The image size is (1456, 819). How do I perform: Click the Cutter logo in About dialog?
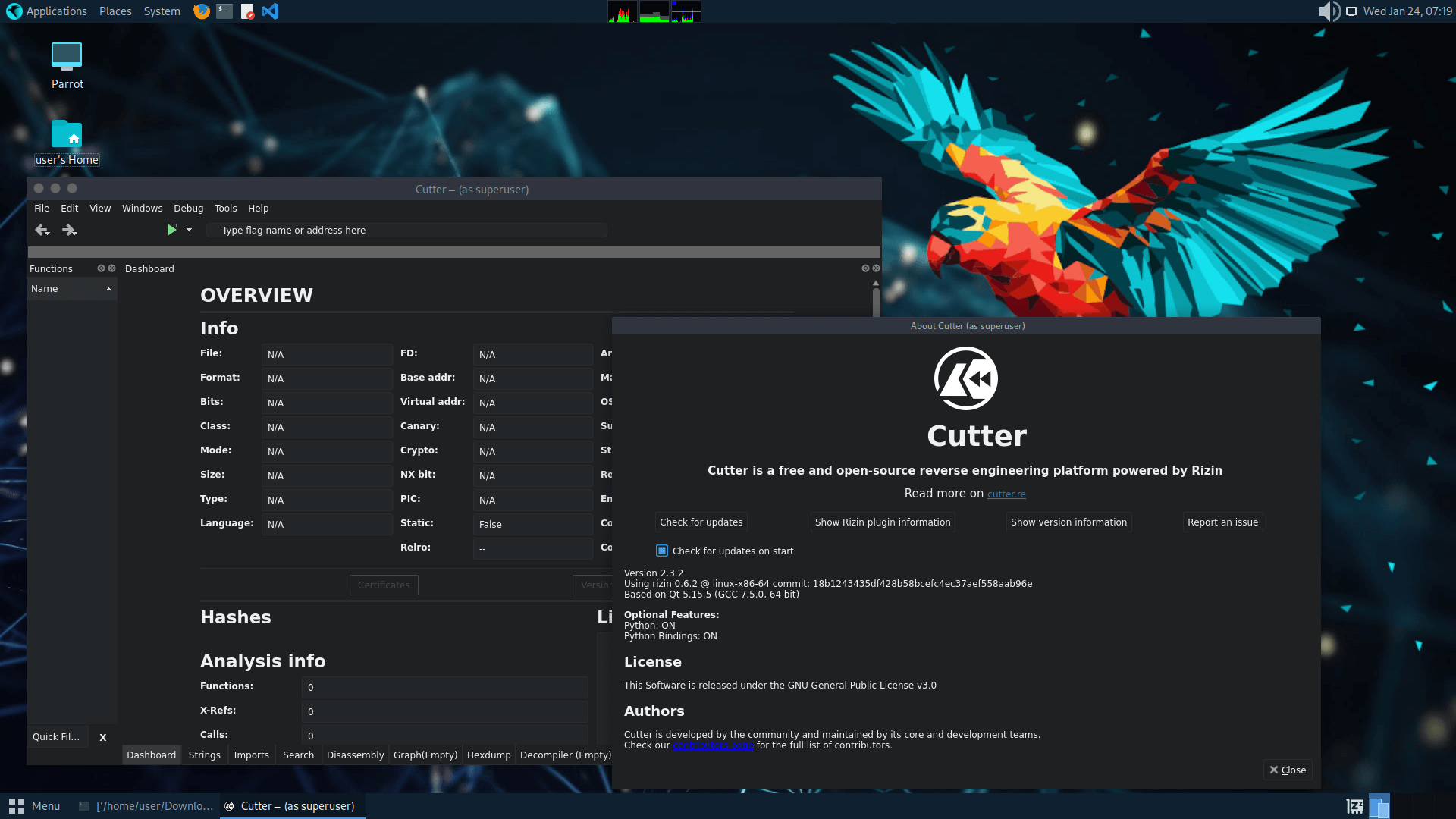pyautogui.click(x=965, y=378)
